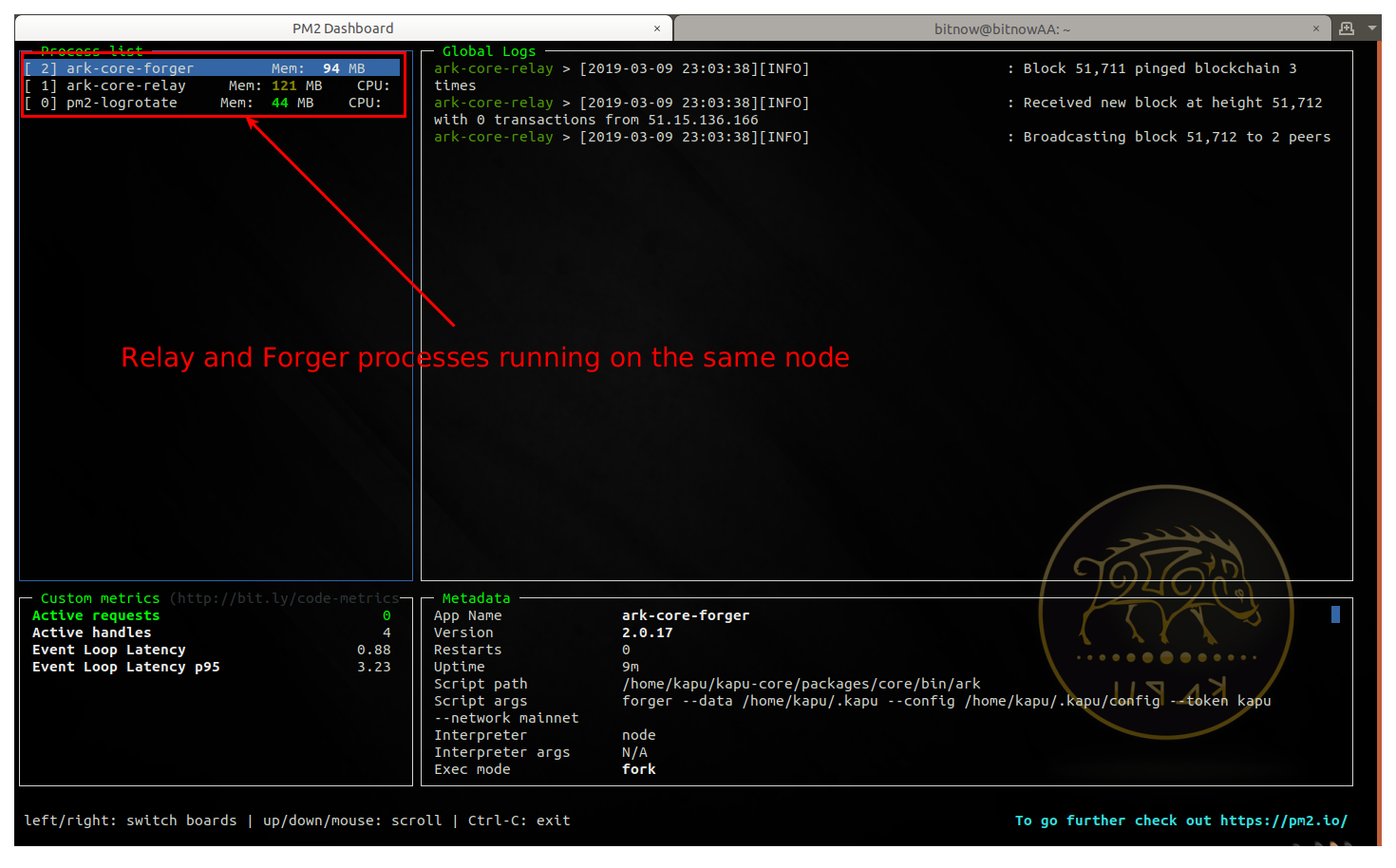Click the log text "with 0 transactions from 51.15.136.166"
Viewport: 1396px width, 868px height.
coord(596,120)
